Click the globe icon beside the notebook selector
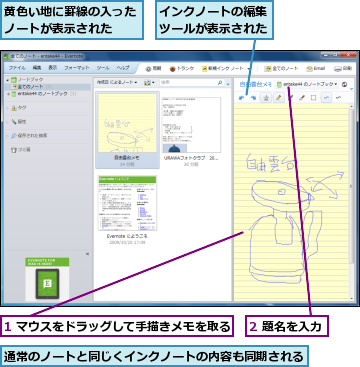 pyautogui.click(x=344, y=84)
